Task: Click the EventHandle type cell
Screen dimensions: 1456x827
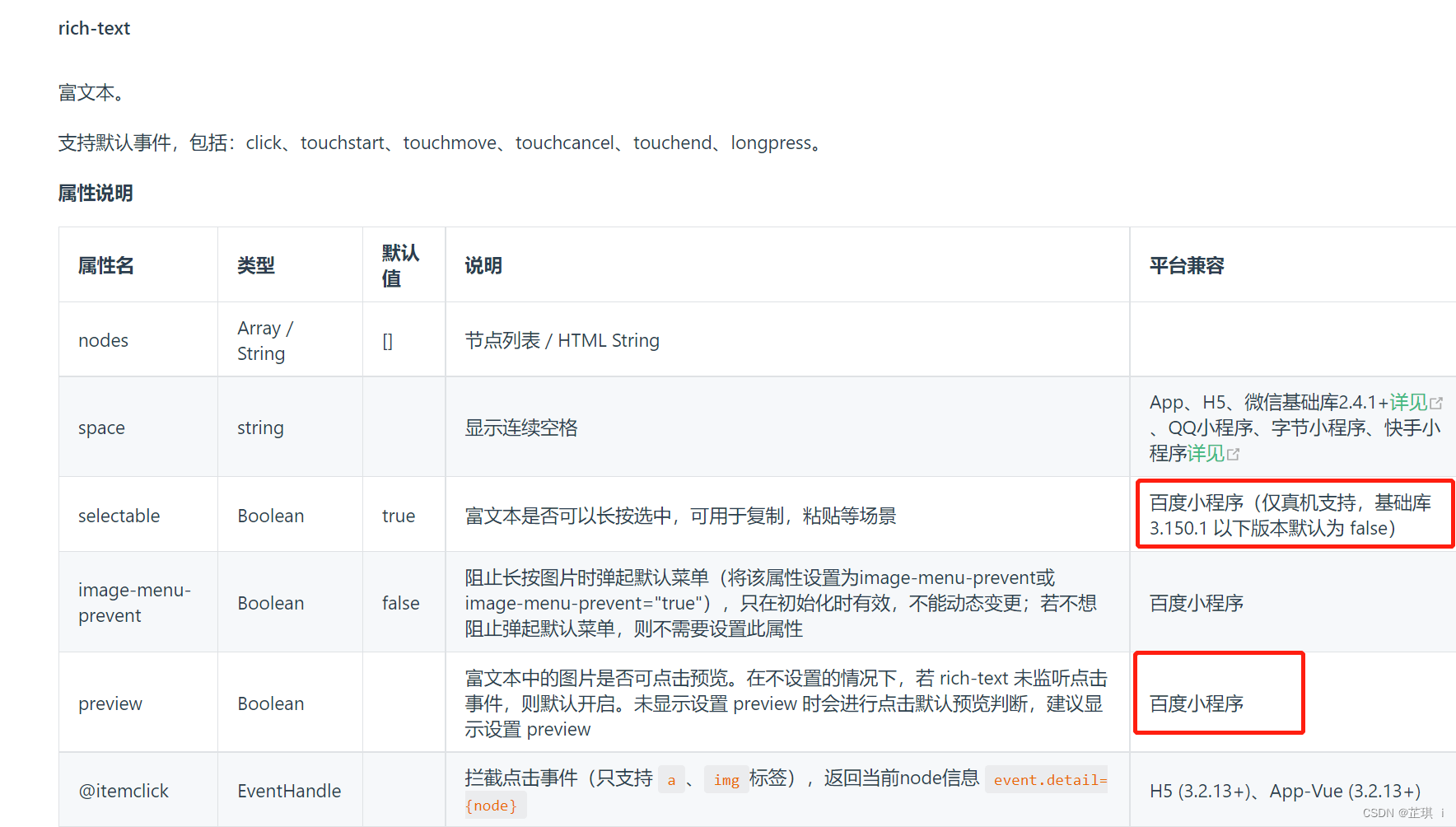Action: 289,791
